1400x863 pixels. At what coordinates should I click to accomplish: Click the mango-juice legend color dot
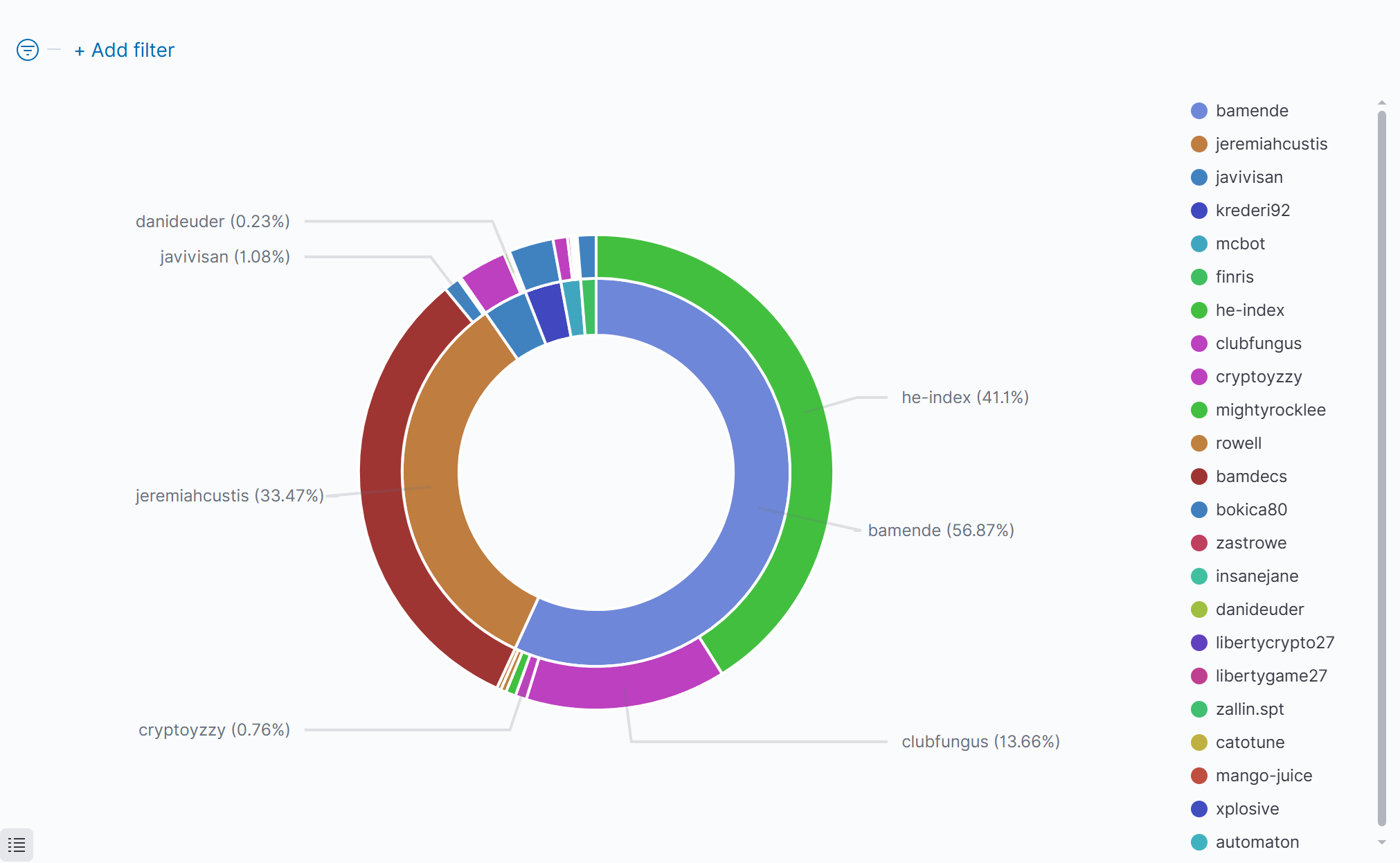1199,776
